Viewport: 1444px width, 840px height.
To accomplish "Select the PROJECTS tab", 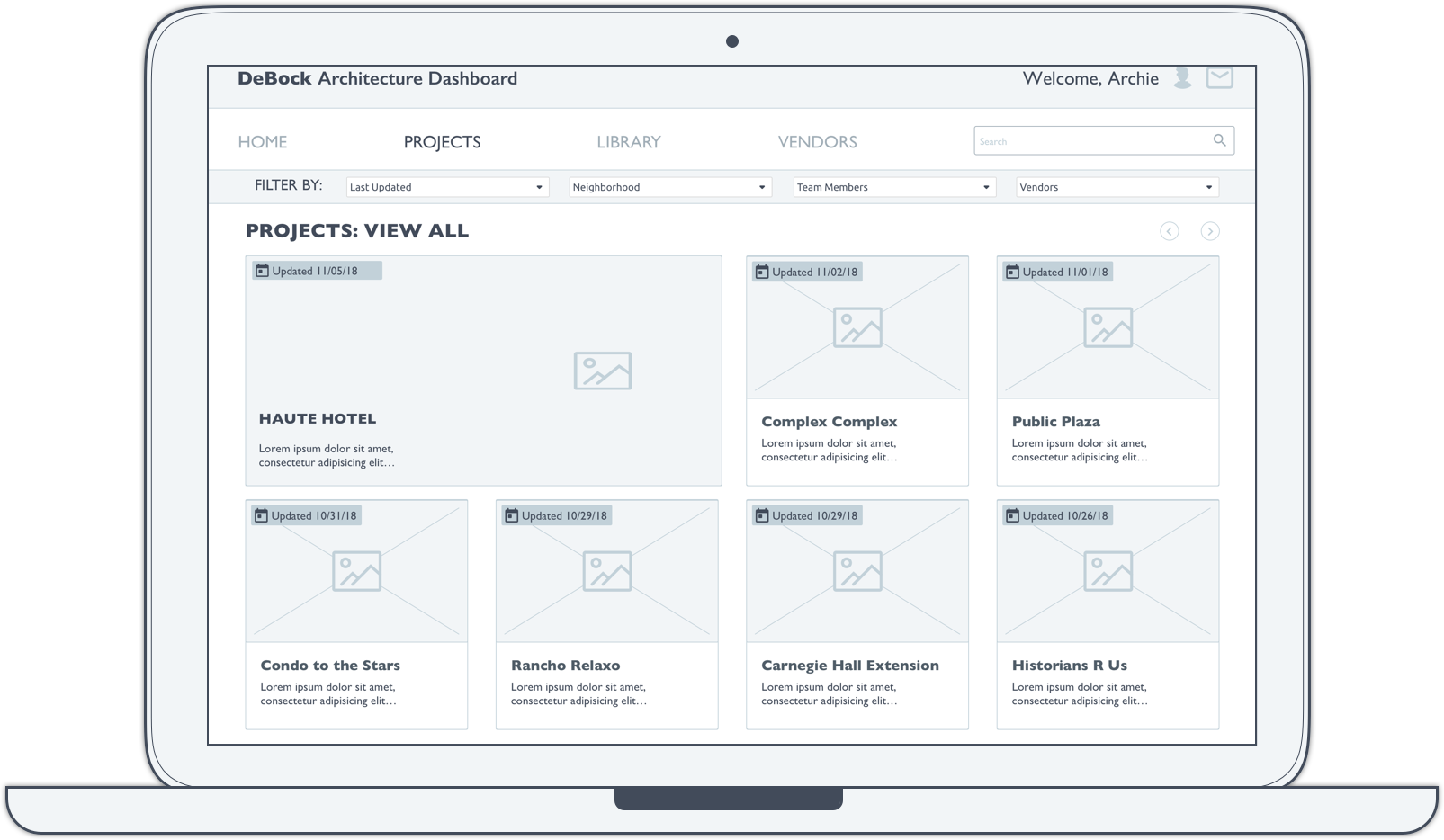I will click(x=442, y=142).
